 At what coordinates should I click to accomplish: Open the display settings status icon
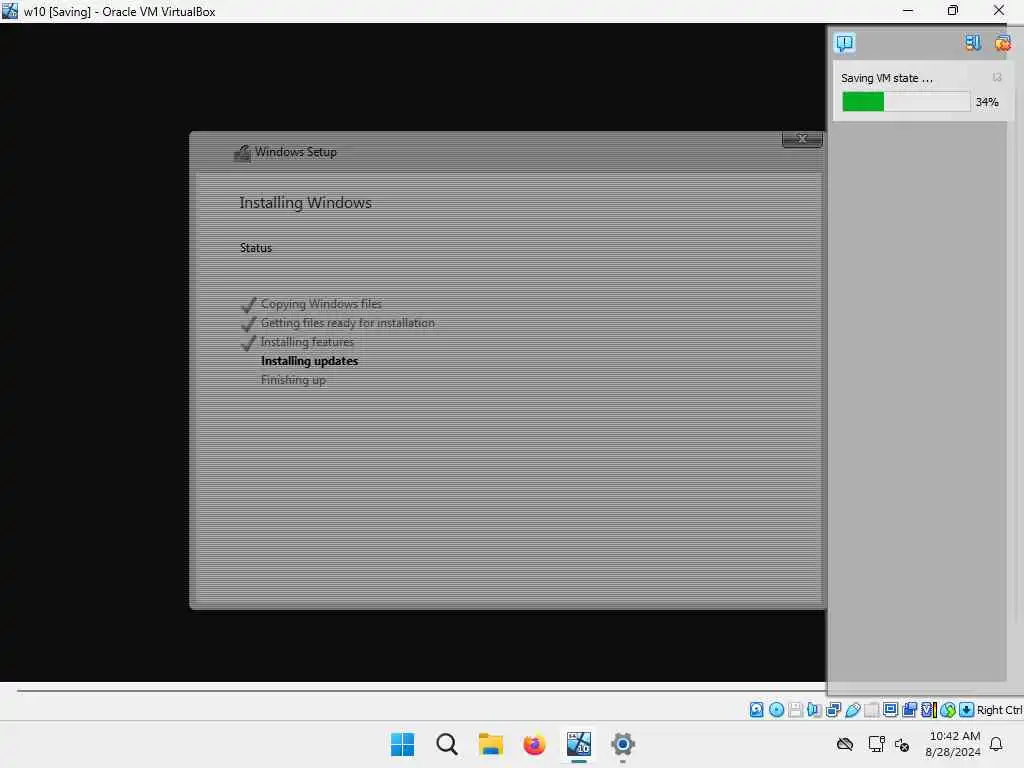point(890,710)
